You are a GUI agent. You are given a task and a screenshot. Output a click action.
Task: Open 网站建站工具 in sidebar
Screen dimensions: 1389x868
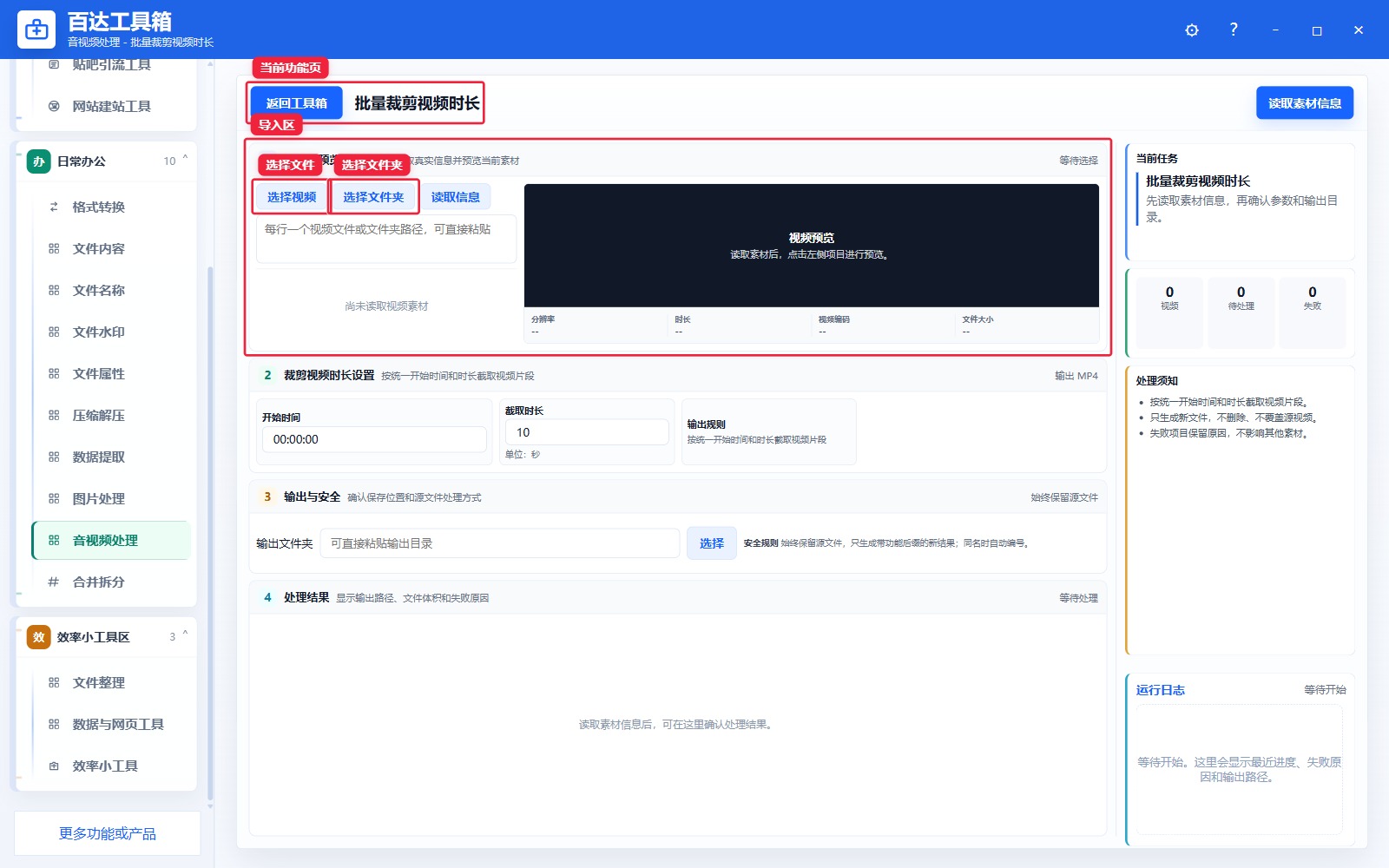[x=111, y=106]
